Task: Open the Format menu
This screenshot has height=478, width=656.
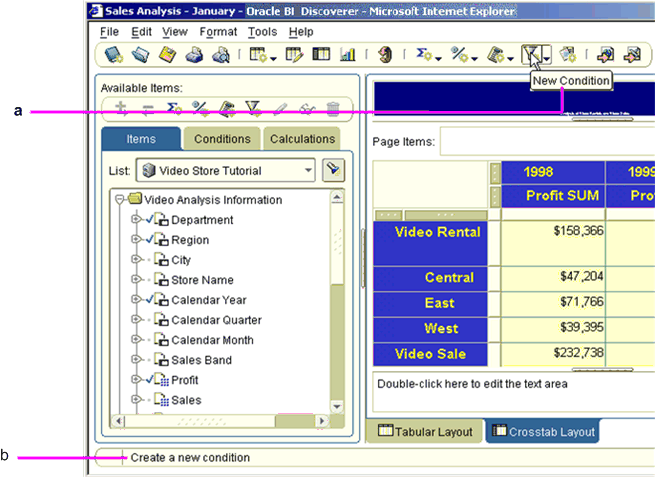Action: [x=218, y=32]
